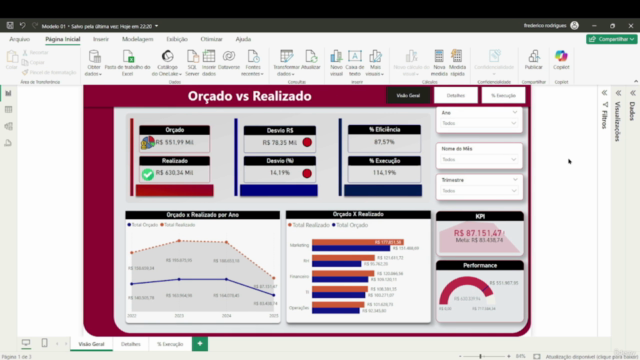Switch to model view in left sidebar
This screenshot has width=640, height=360.
click(x=8, y=126)
